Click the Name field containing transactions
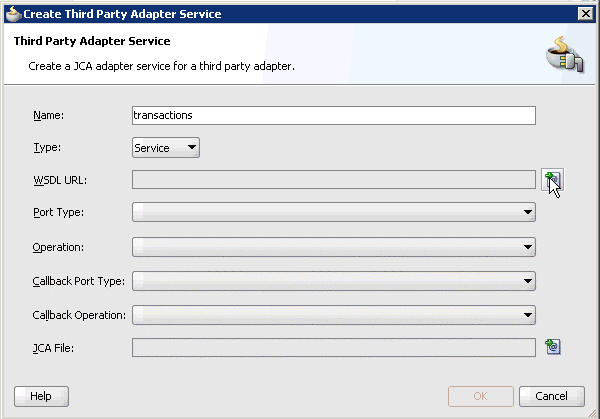The width and height of the screenshot is (600, 419). [334, 115]
